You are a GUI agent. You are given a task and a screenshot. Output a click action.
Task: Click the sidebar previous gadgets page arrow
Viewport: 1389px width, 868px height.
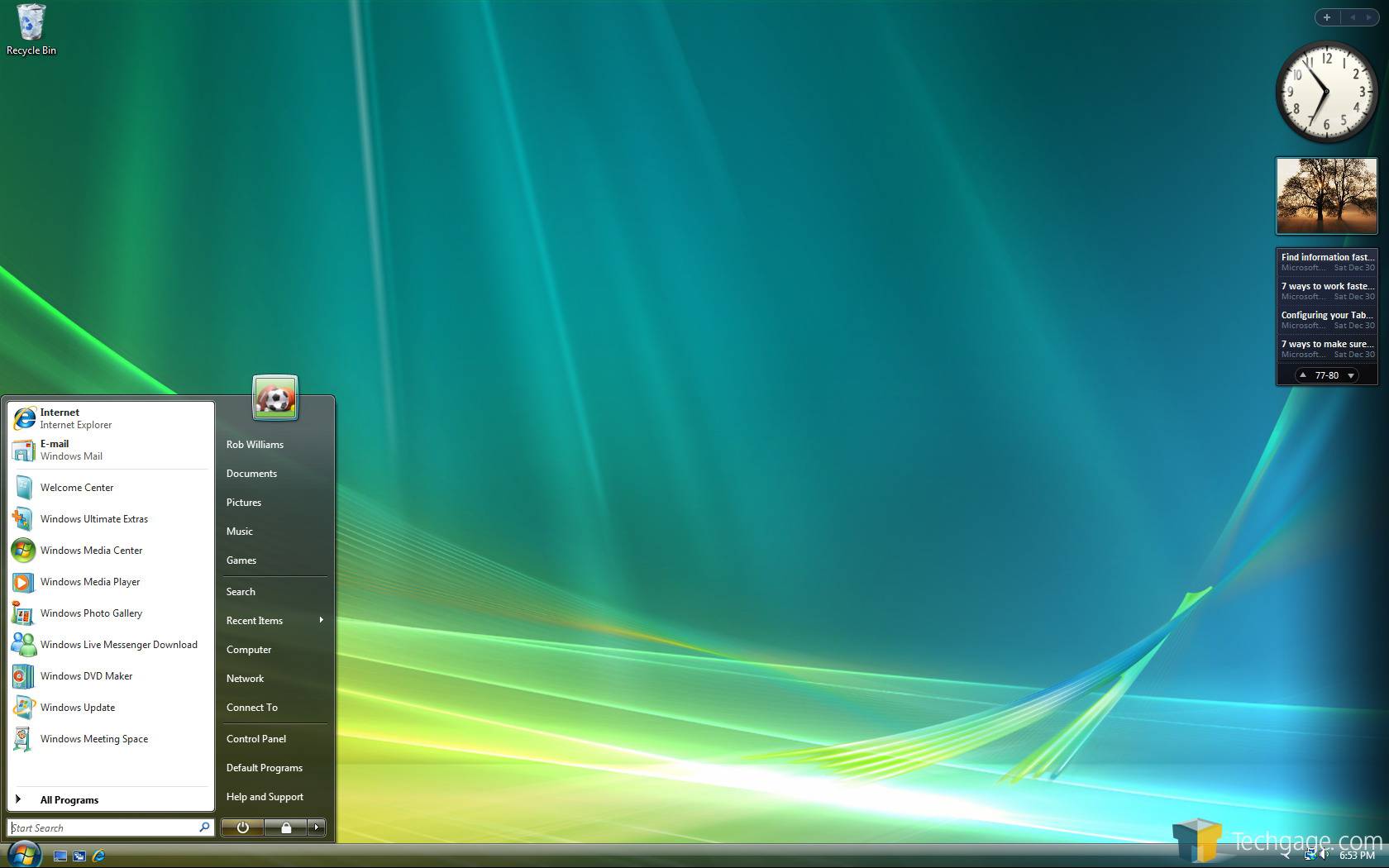click(x=1353, y=17)
